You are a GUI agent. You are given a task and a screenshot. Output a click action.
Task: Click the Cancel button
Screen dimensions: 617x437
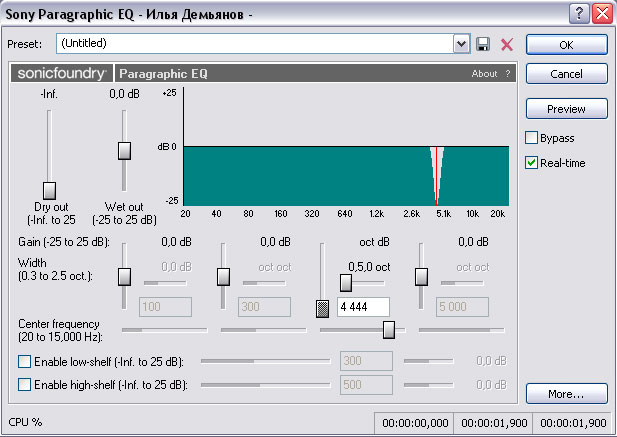567,74
